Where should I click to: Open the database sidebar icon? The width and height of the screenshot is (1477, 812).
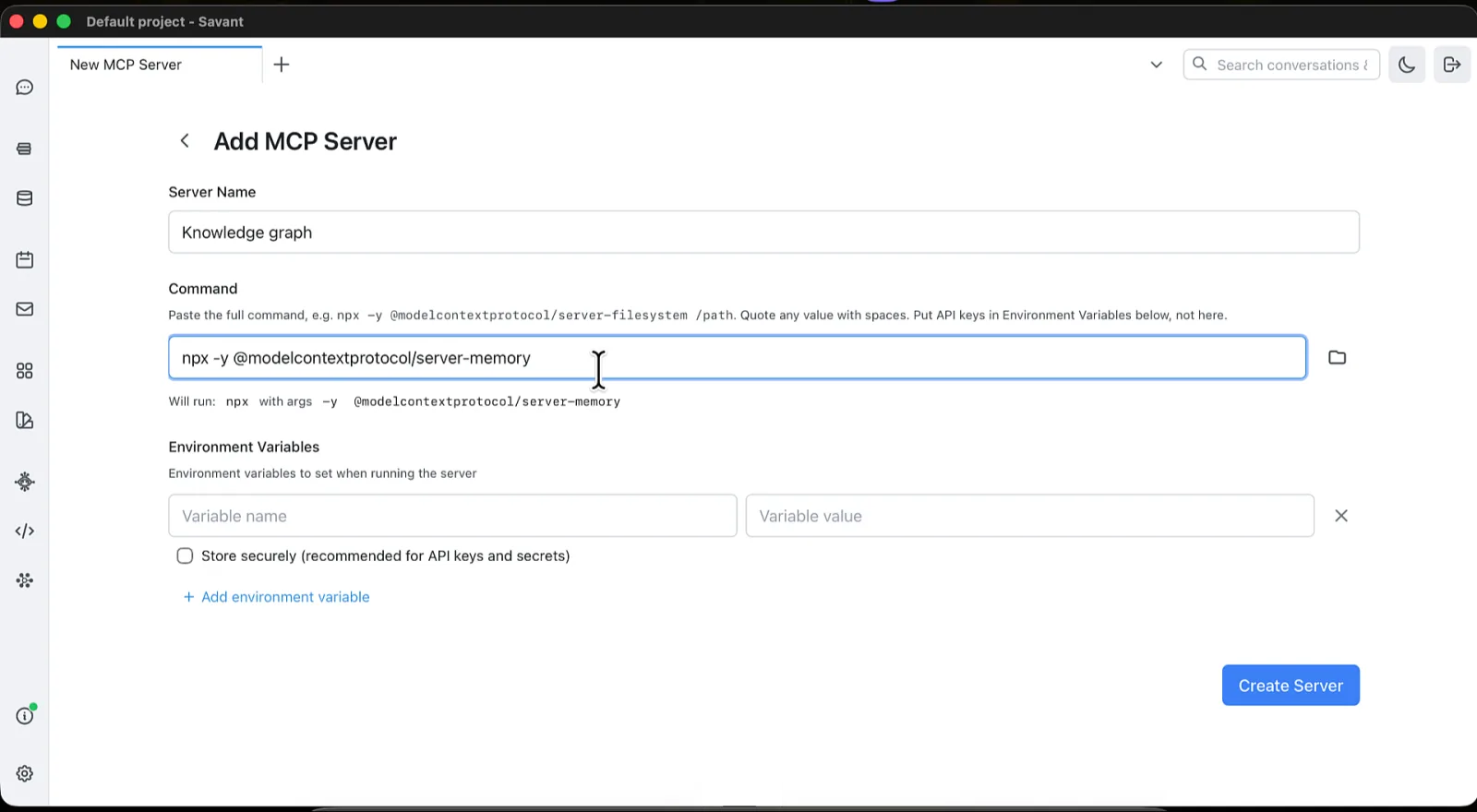[25, 198]
